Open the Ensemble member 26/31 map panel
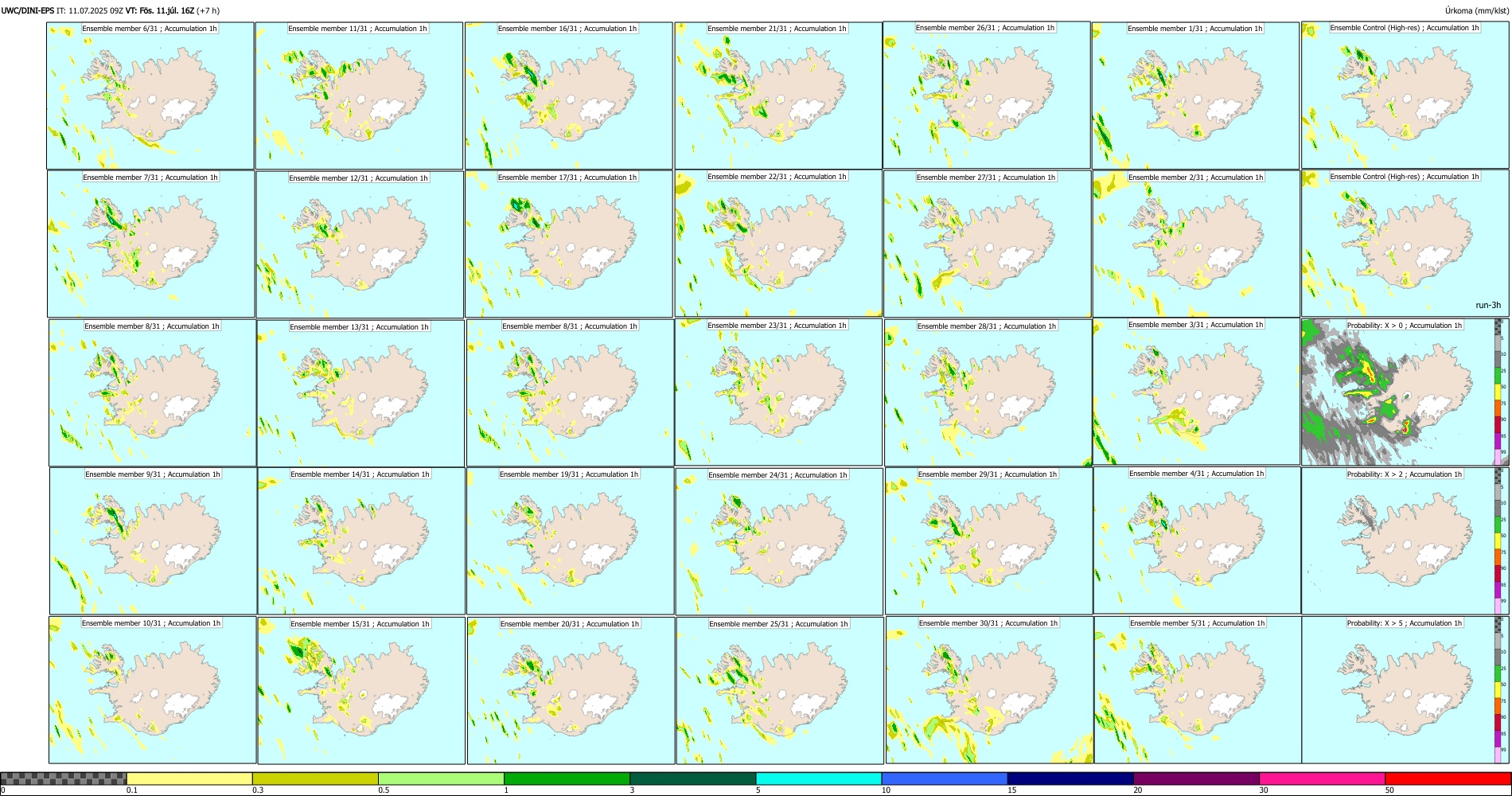The image size is (1512, 796). [x=987, y=95]
